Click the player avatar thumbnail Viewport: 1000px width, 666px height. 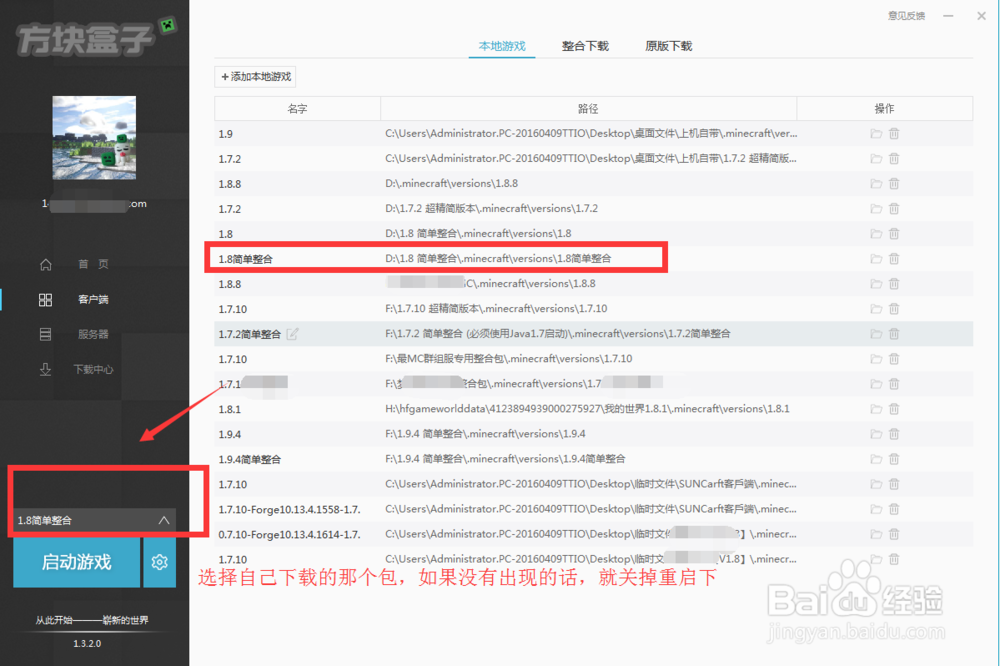[x=94, y=138]
